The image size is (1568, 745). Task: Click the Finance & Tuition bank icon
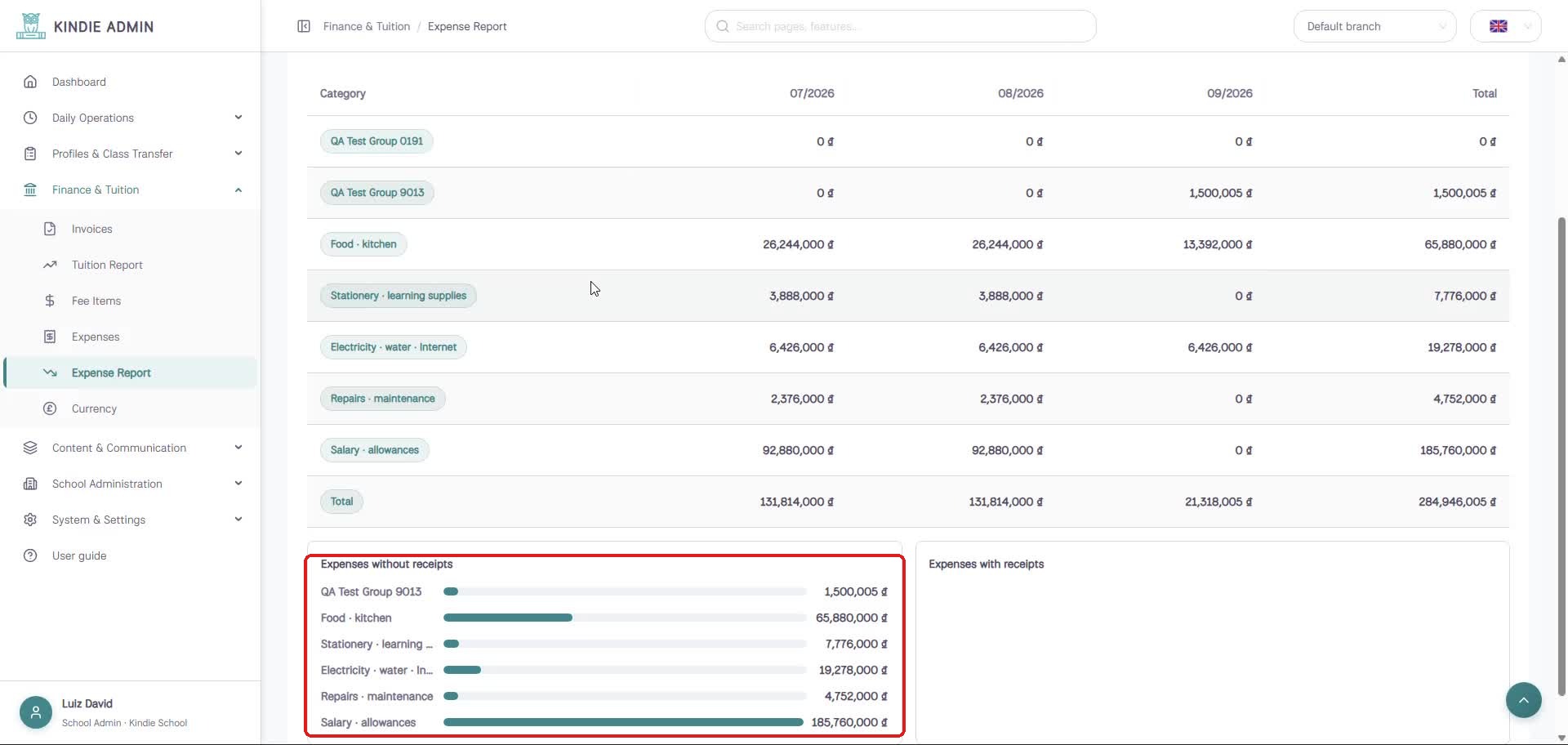tap(30, 190)
